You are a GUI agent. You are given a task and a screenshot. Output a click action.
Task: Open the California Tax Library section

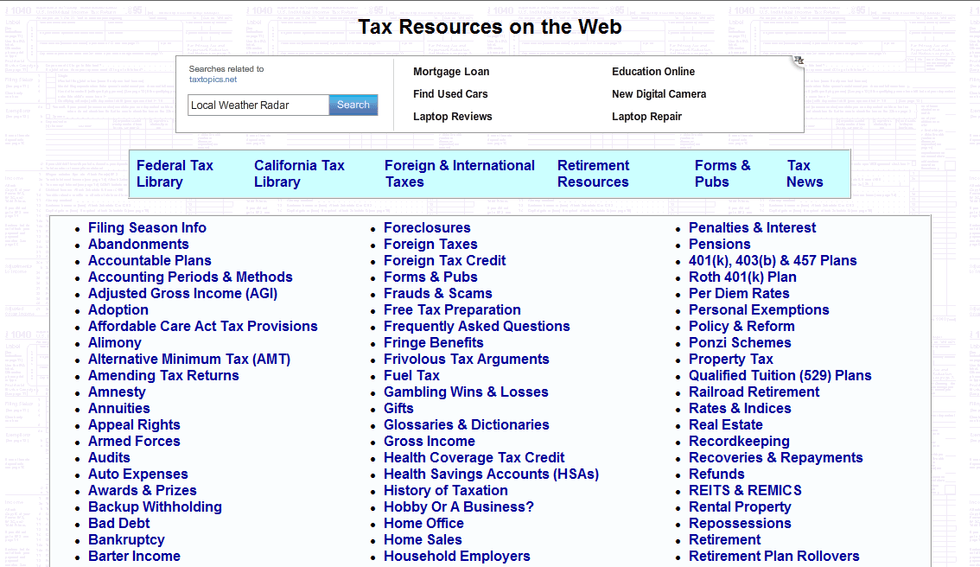(x=299, y=174)
